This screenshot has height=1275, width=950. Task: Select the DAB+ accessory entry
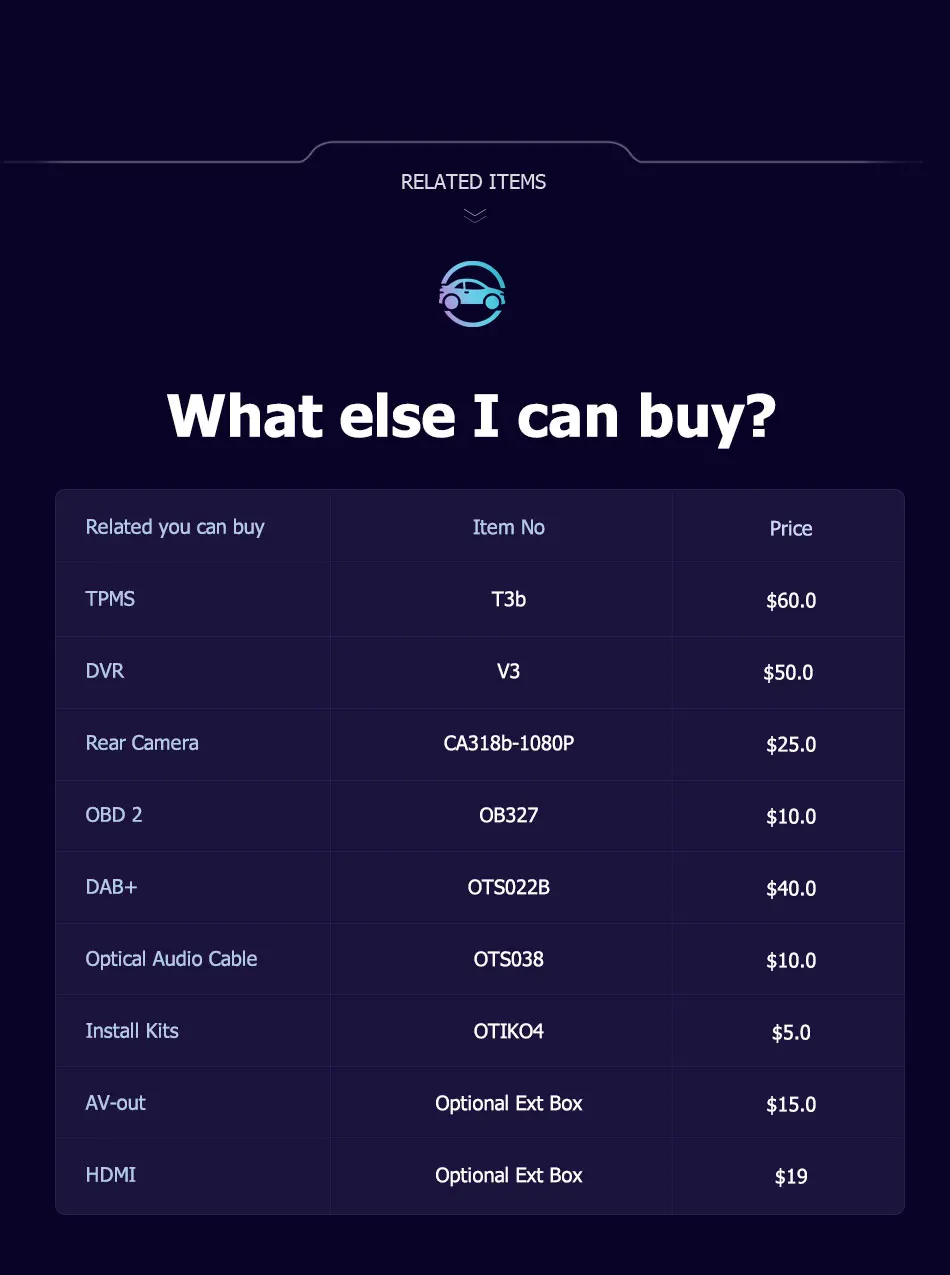point(111,887)
